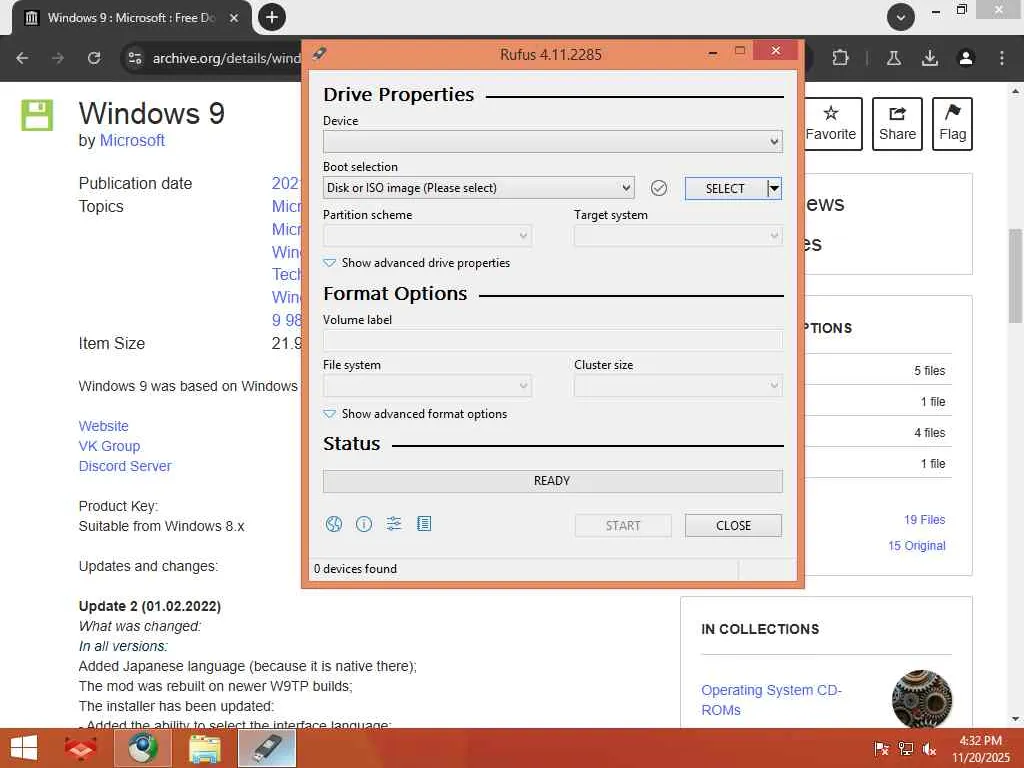Click the page vertical scrollbar thumb
Viewport: 1024px width, 768px height.
click(x=1016, y=276)
